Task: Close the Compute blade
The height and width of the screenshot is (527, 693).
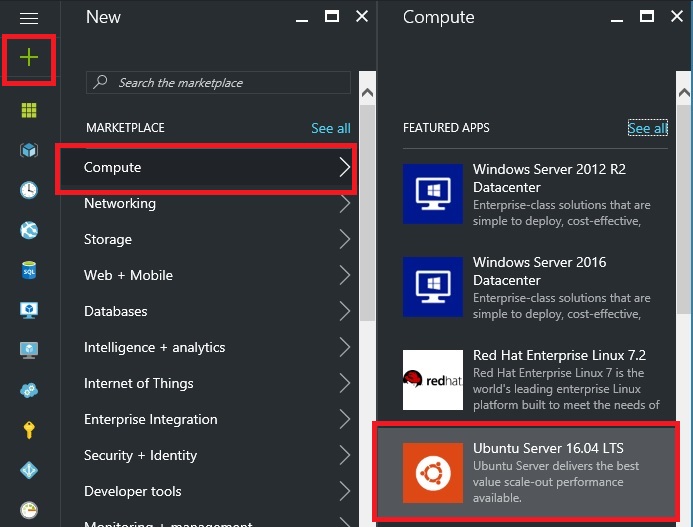Action: (x=677, y=16)
